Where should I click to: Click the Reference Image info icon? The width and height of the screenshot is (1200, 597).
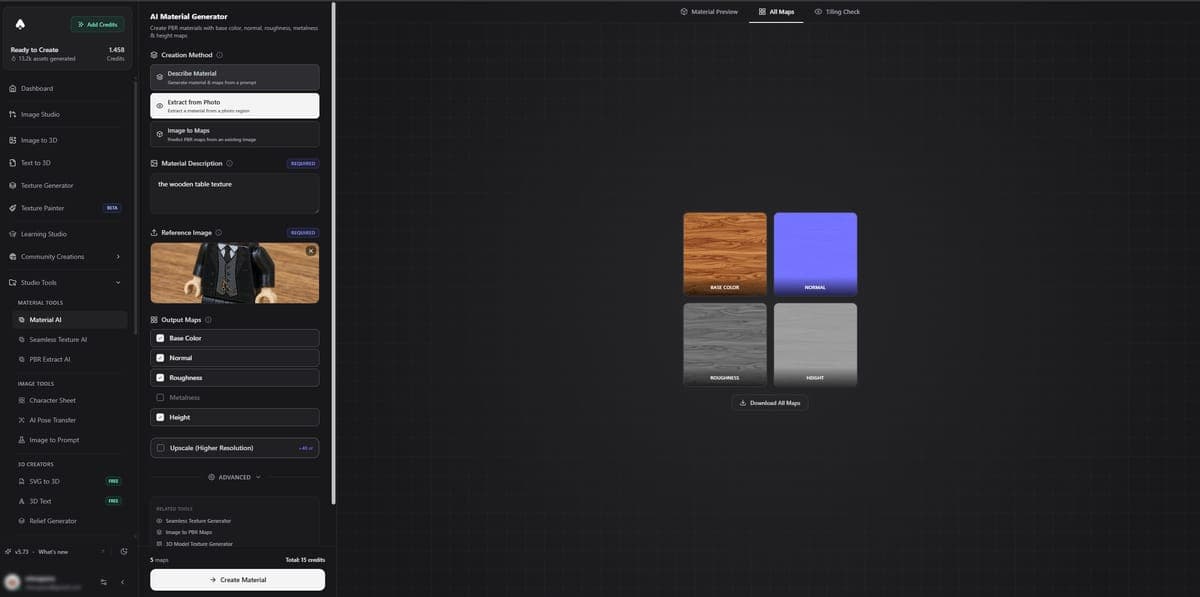coord(219,232)
